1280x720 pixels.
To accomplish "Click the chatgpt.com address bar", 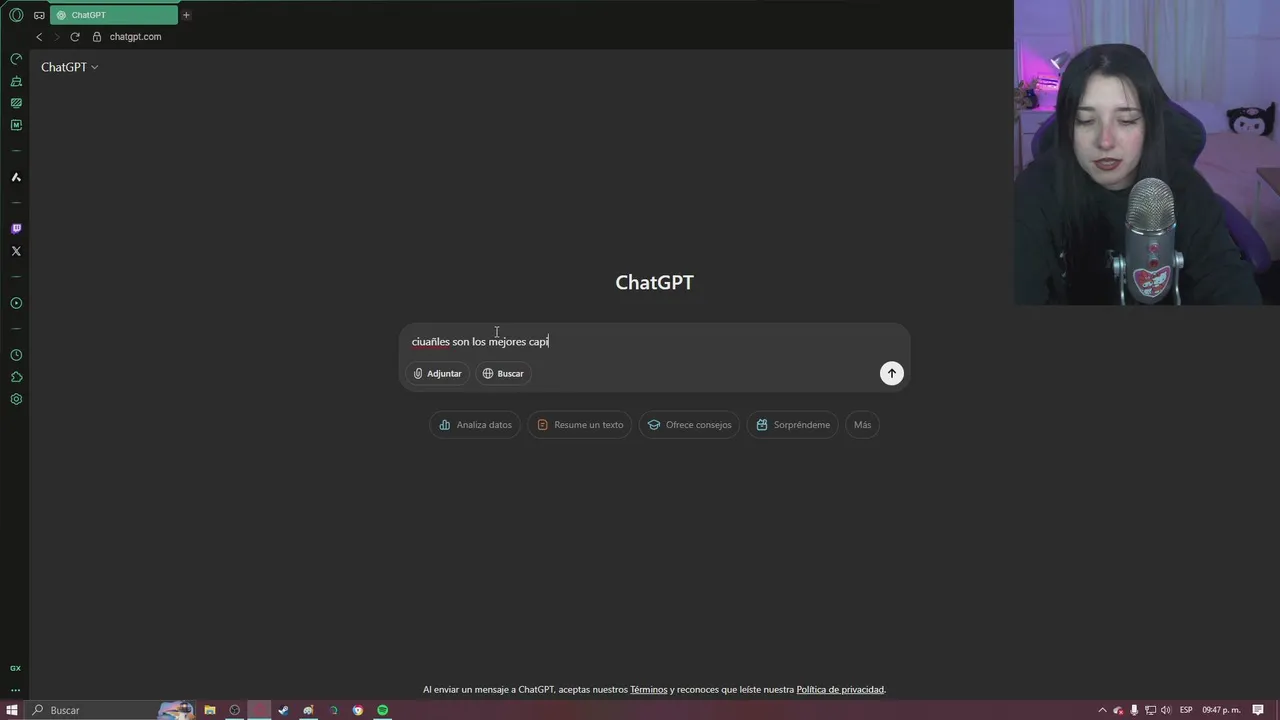I will (x=135, y=37).
